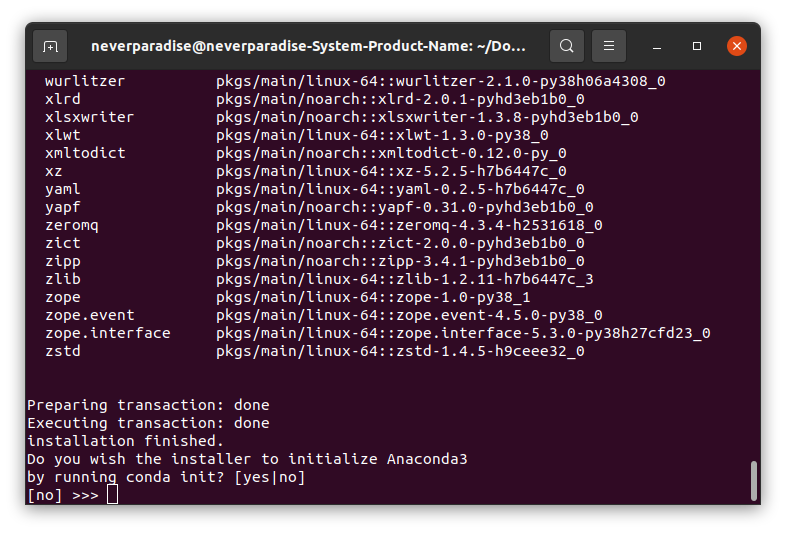786x533 pixels.
Task: Click the 'zope' package name
Action: point(63,298)
